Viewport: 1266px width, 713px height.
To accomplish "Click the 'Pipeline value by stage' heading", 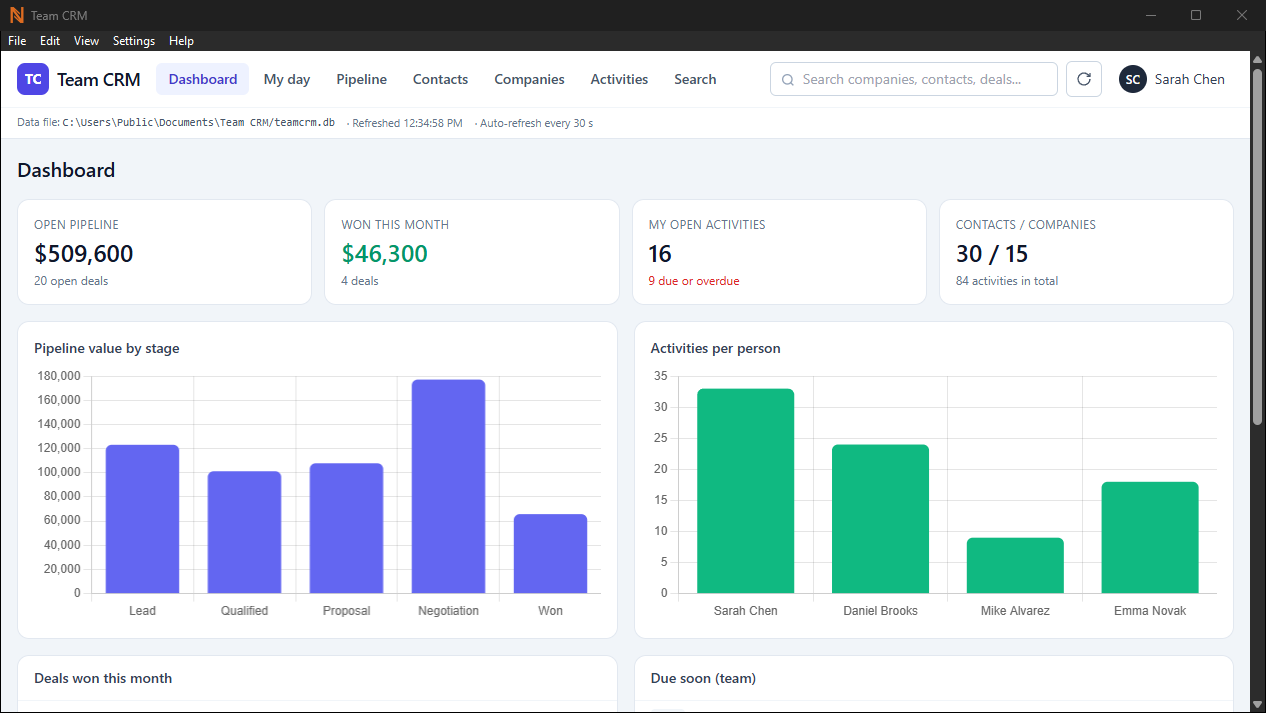I will [107, 349].
